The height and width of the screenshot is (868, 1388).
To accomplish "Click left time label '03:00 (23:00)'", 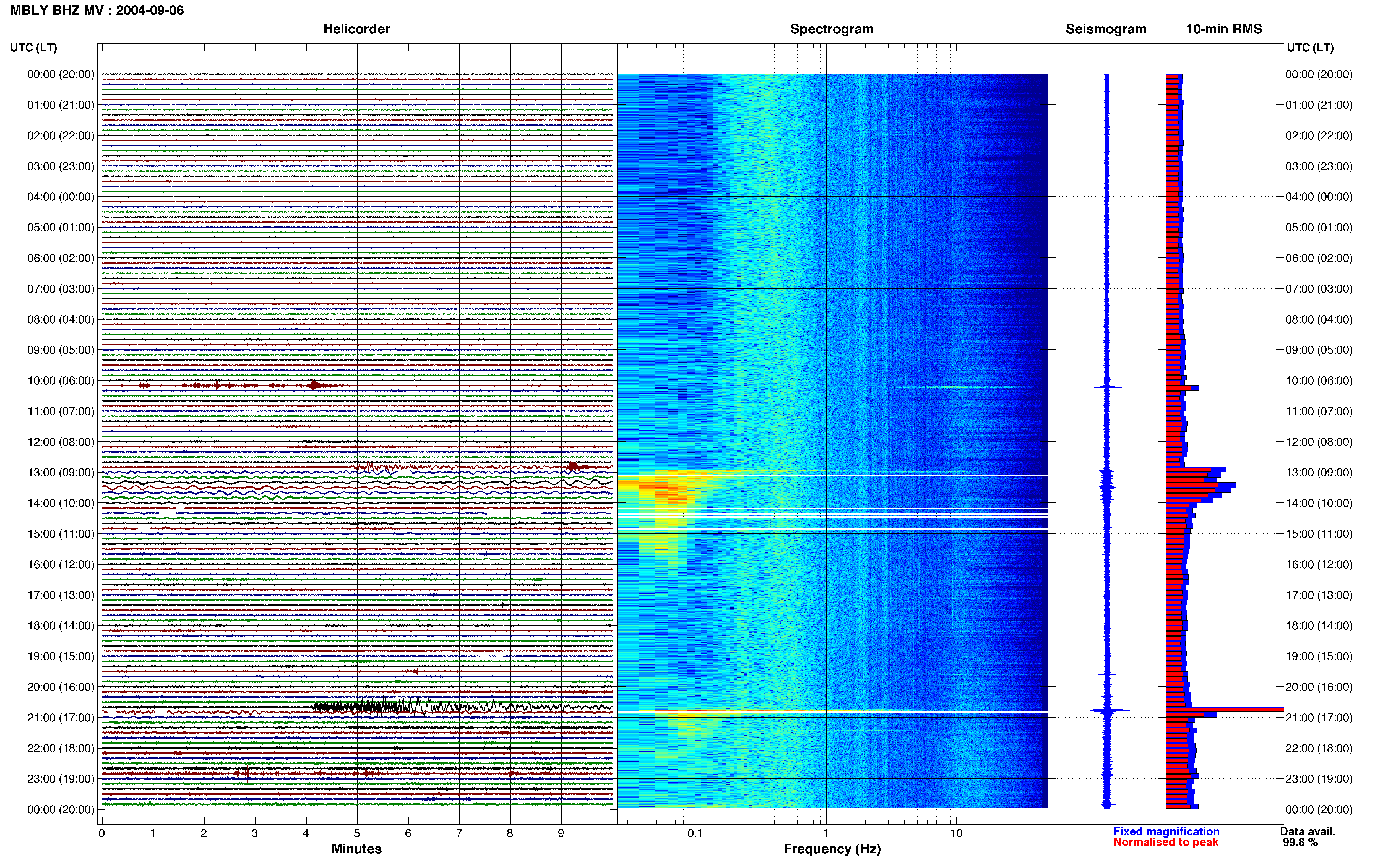I will (61, 166).
